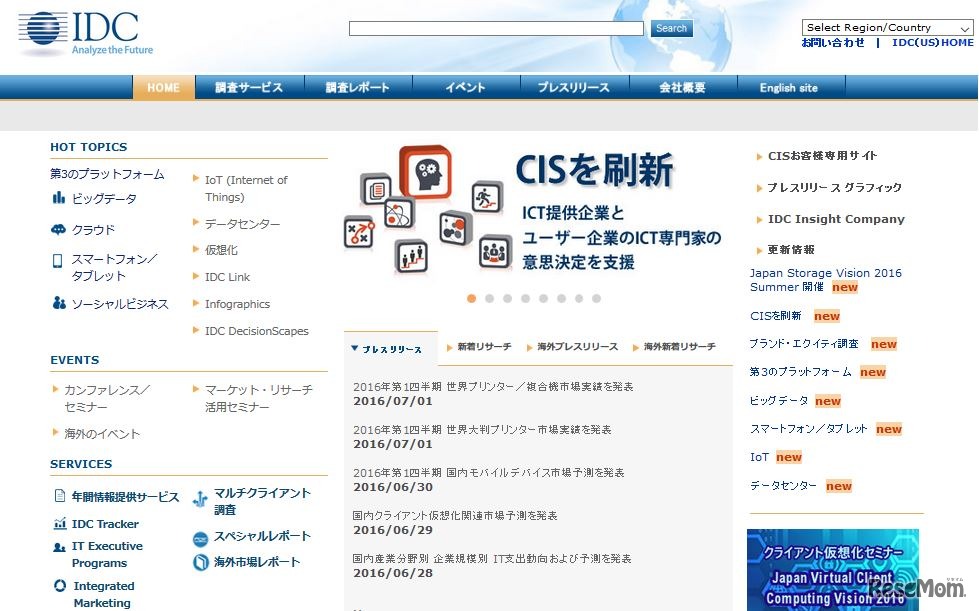The width and height of the screenshot is (979, 611).
Task: Click the スペシャルレポート round icon
Action: tap(200, 539)
